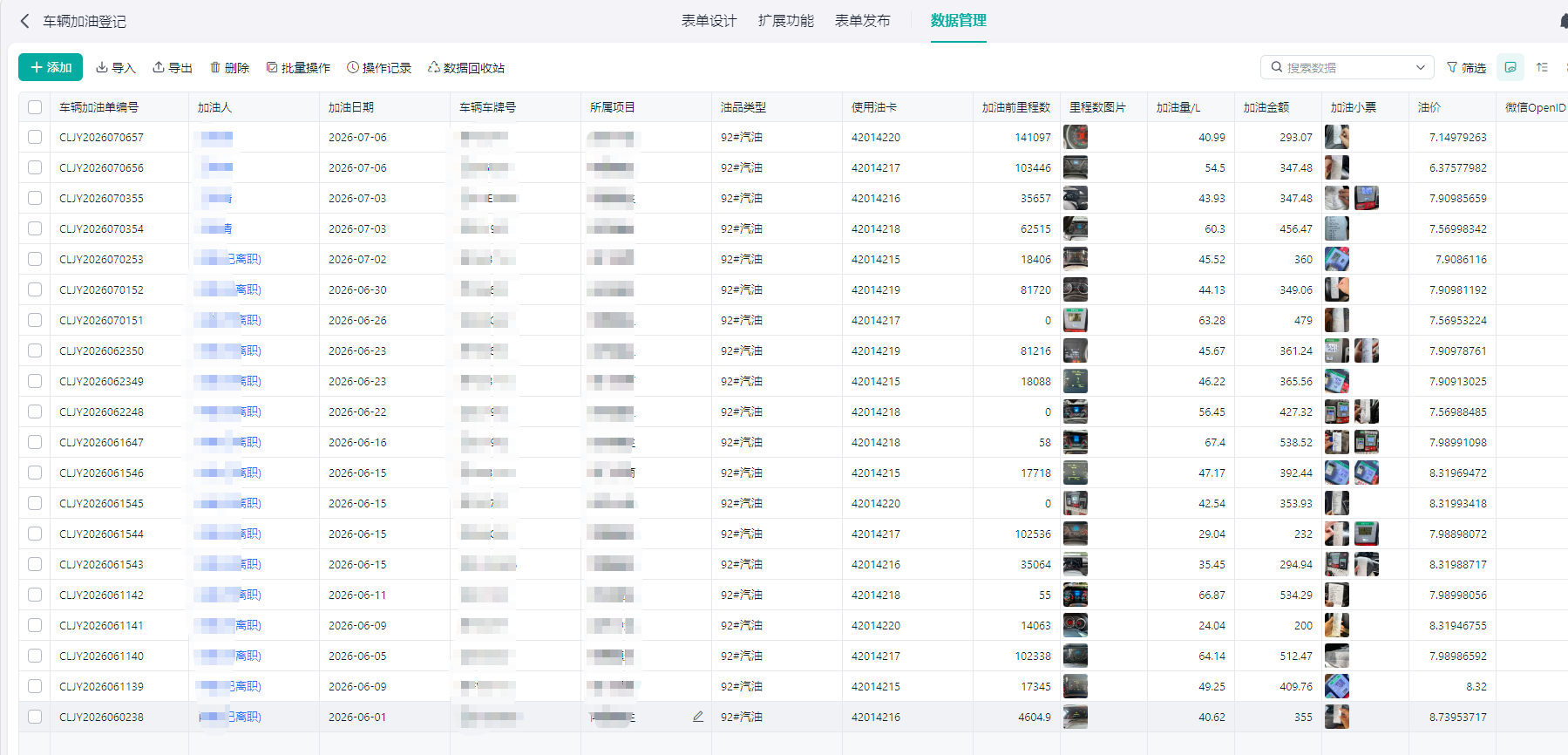The height and width of the screenshot is (755, 1568).
Task: Click the 车辆加油登记 form title
Action: pos(85,21)
